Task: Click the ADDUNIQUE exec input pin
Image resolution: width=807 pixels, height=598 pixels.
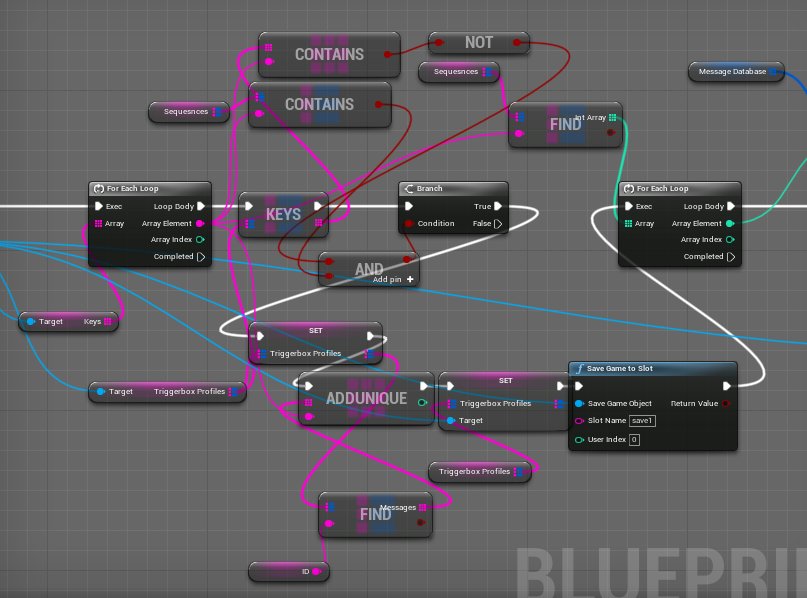Action: click(x=309, y=385)
